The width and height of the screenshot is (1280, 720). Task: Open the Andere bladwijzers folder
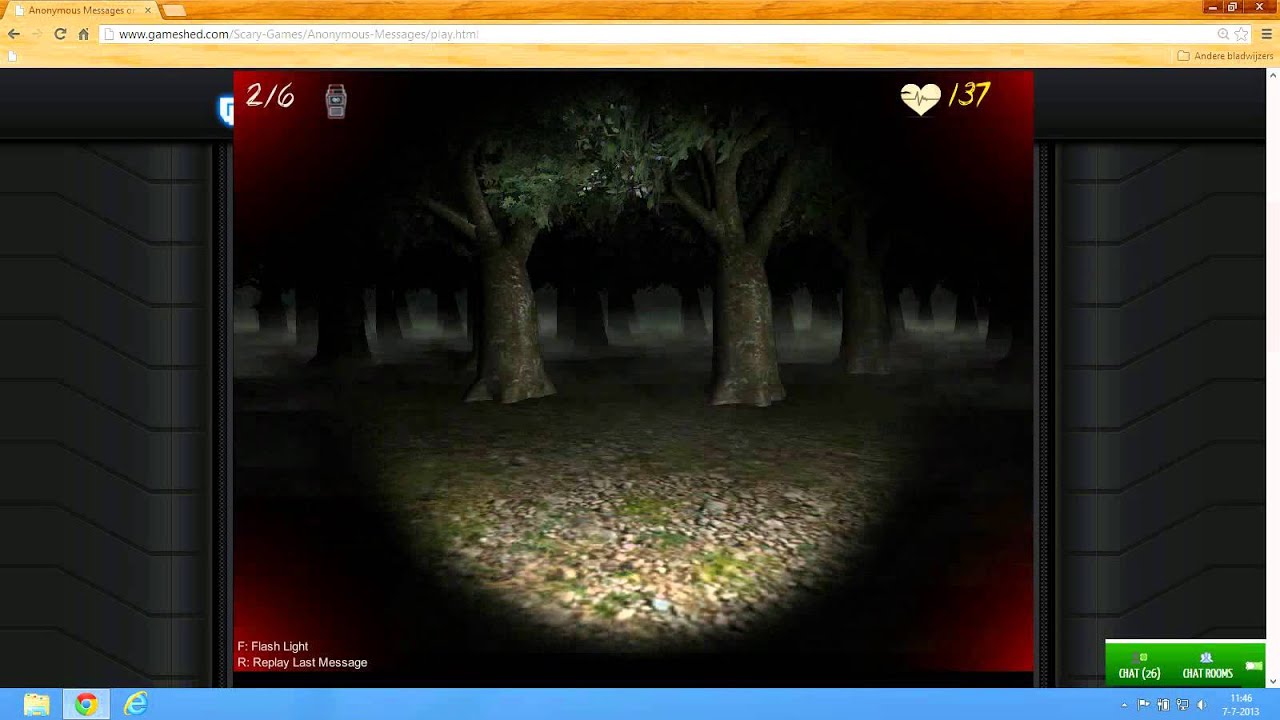(x=1225, y=56)
